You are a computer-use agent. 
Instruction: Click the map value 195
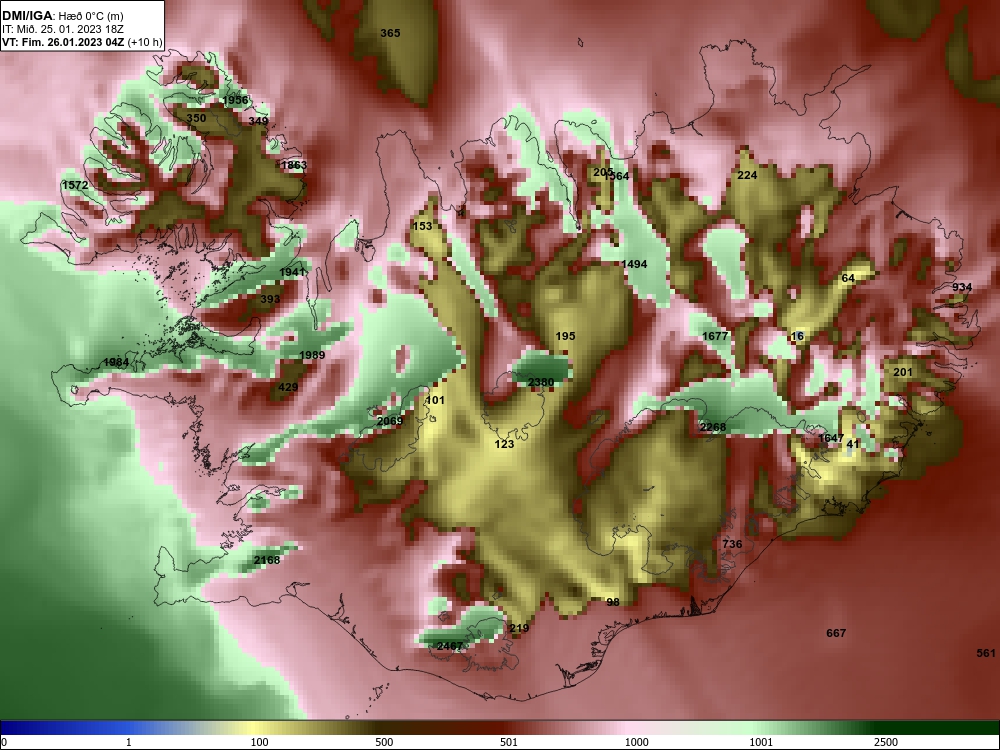click(565, 336)
